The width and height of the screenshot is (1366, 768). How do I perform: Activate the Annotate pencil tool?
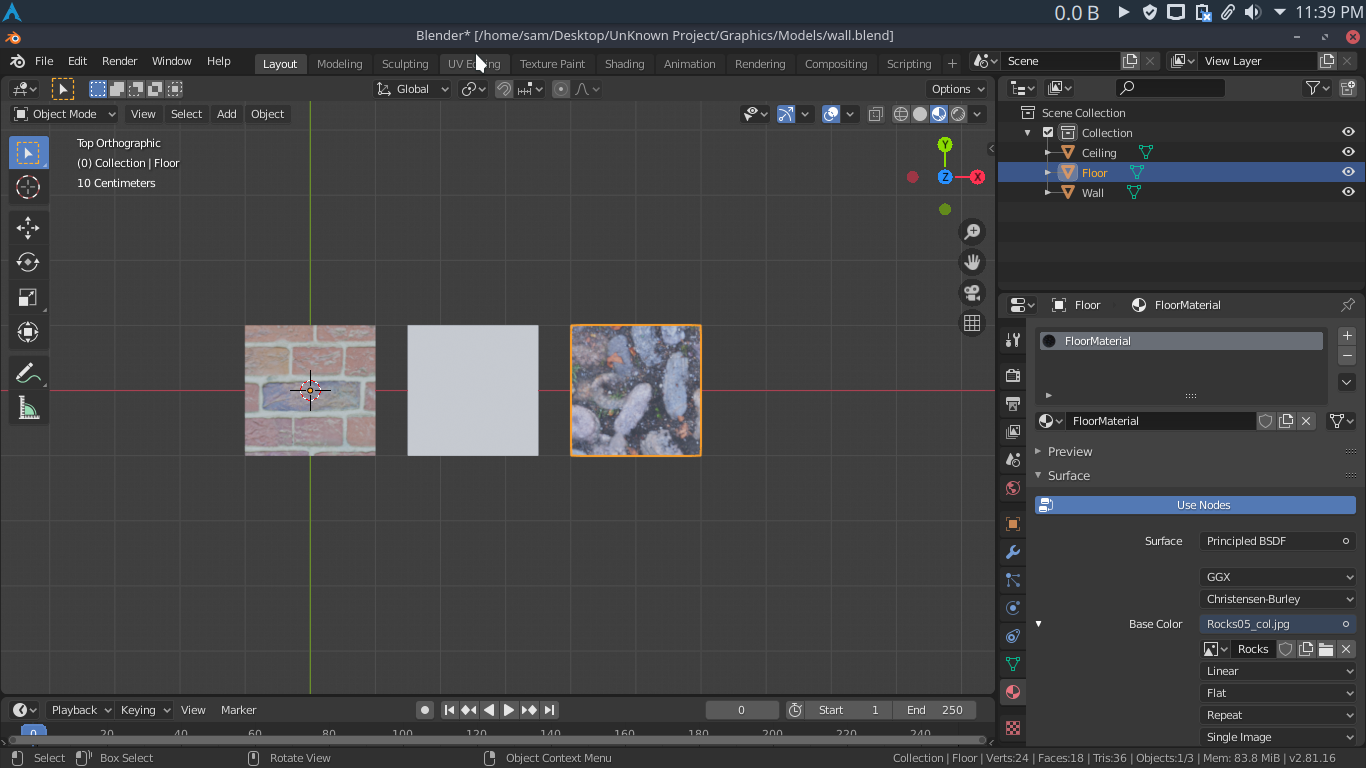[x=28, y=374]
